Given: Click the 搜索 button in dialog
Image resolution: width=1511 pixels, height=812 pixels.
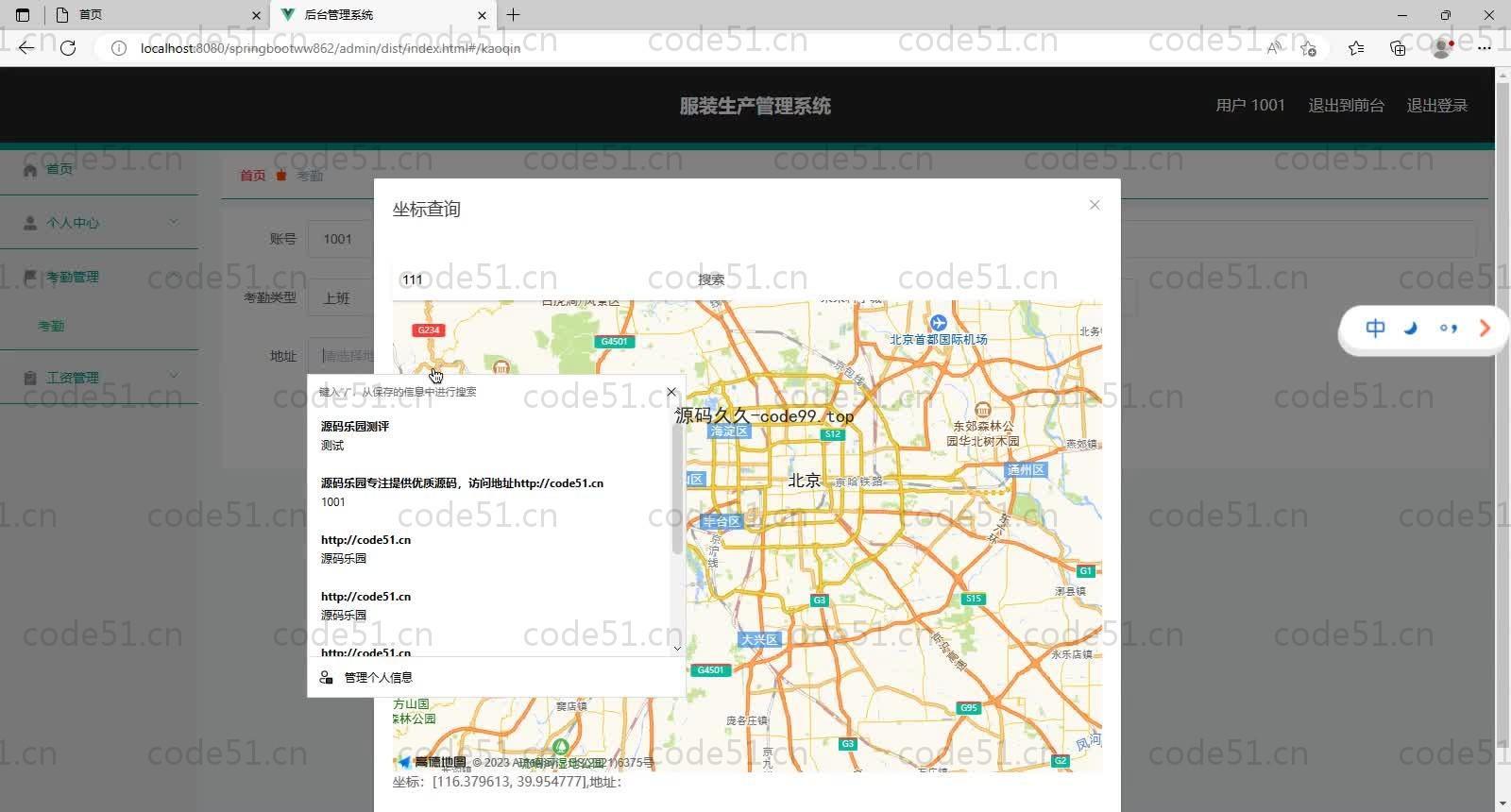Looking at the screenshot, I should pos(711,279).
